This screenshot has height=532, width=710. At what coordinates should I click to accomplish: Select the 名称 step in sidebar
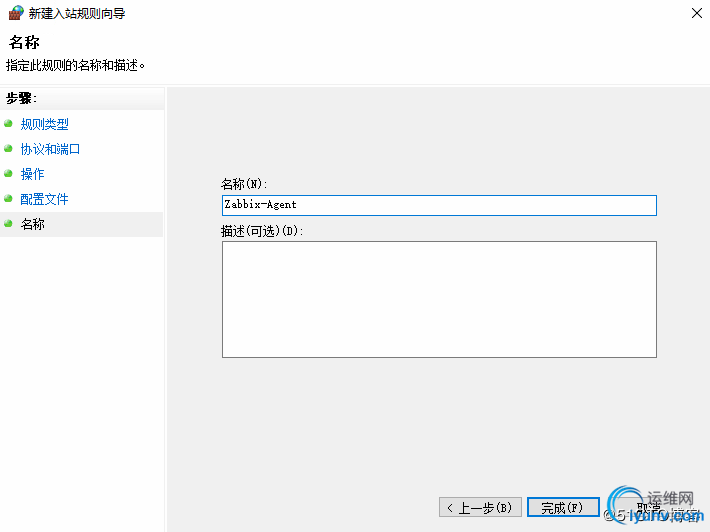[x=32, y=224]
